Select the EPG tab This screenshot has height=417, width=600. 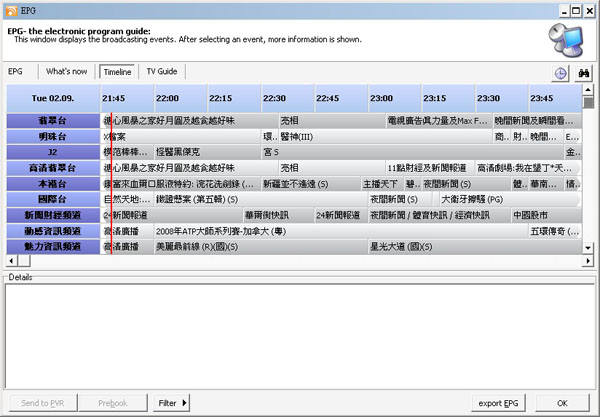(x=16, y=72)
